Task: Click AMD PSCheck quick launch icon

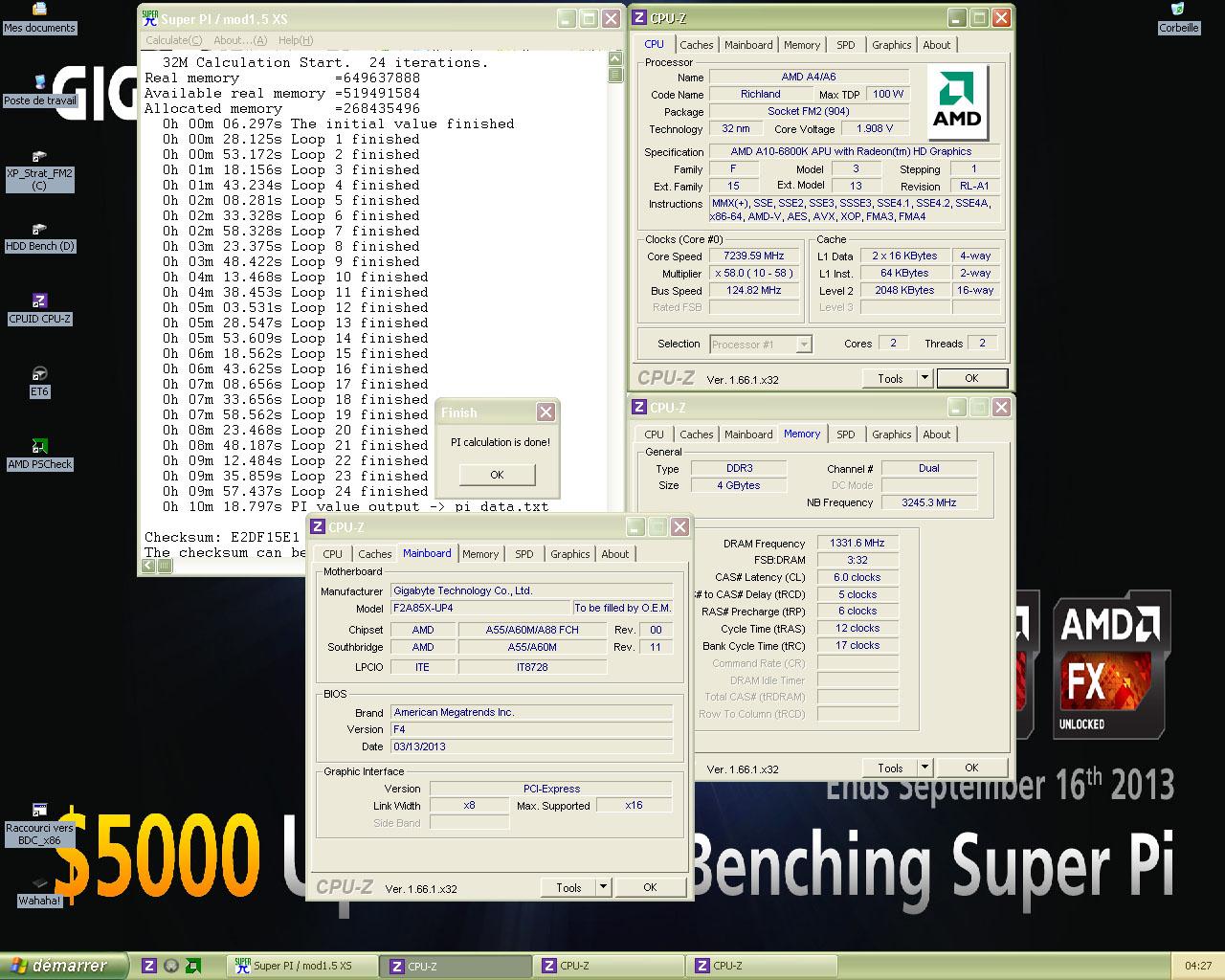Action: click(x=193, y=966)
